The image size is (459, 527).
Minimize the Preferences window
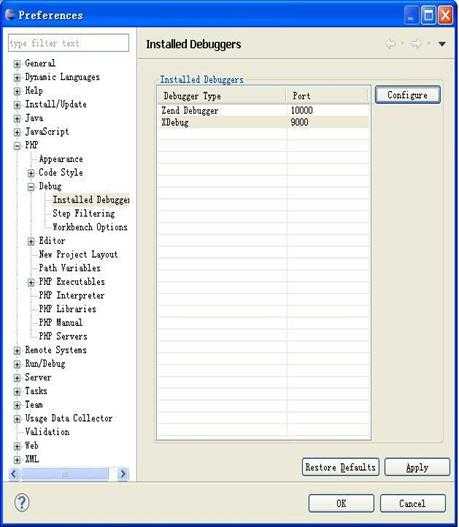click(x=411, y=15)
